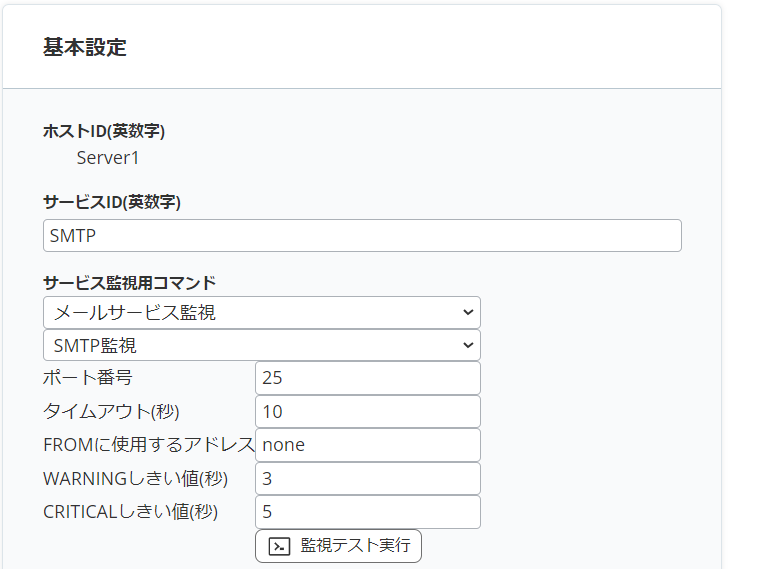The image size is (762, 569).
Task: Click the ポート番号 label text
Action: click(88, 378)
